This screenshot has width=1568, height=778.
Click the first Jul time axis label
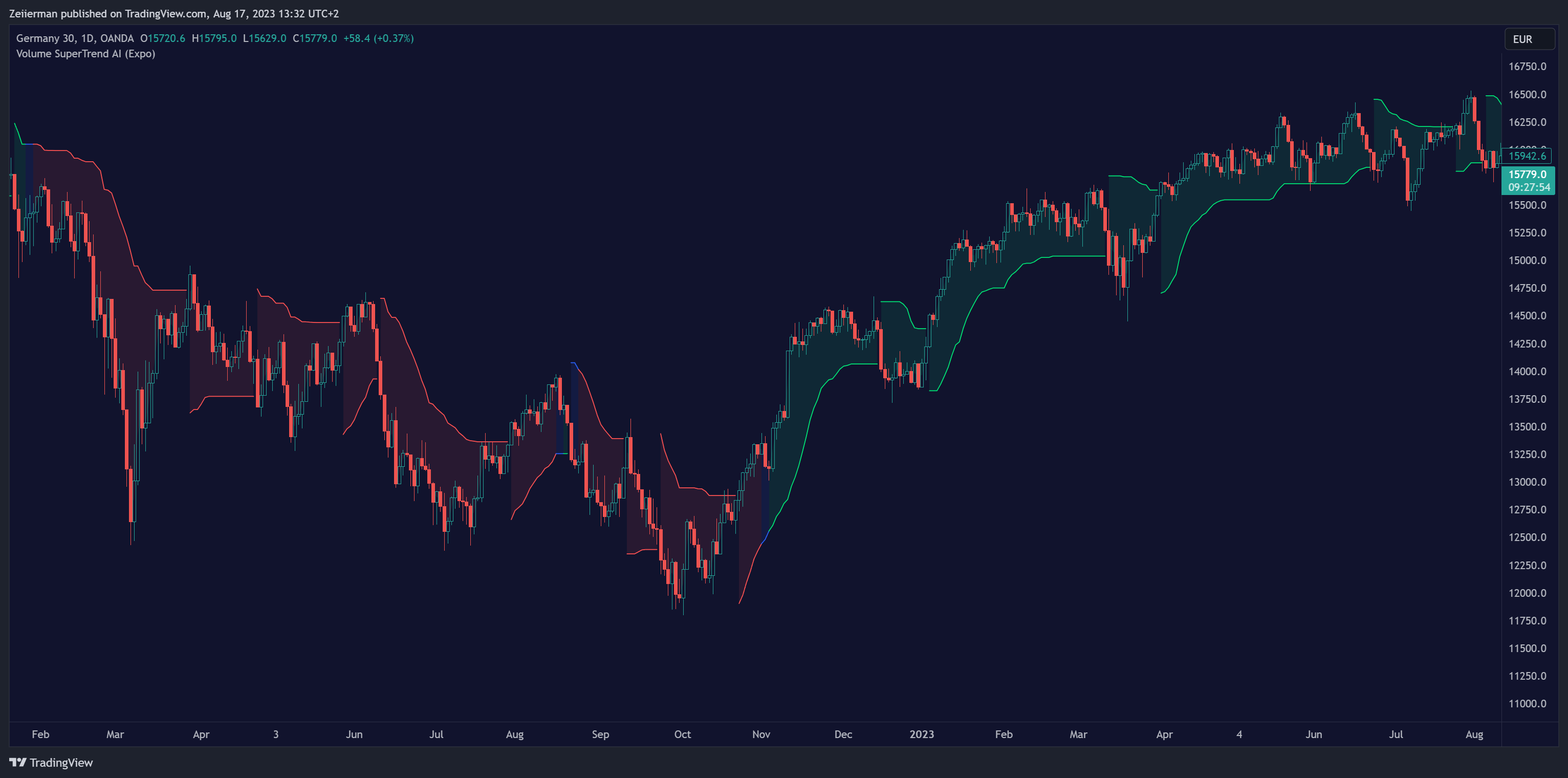(437, 734)
